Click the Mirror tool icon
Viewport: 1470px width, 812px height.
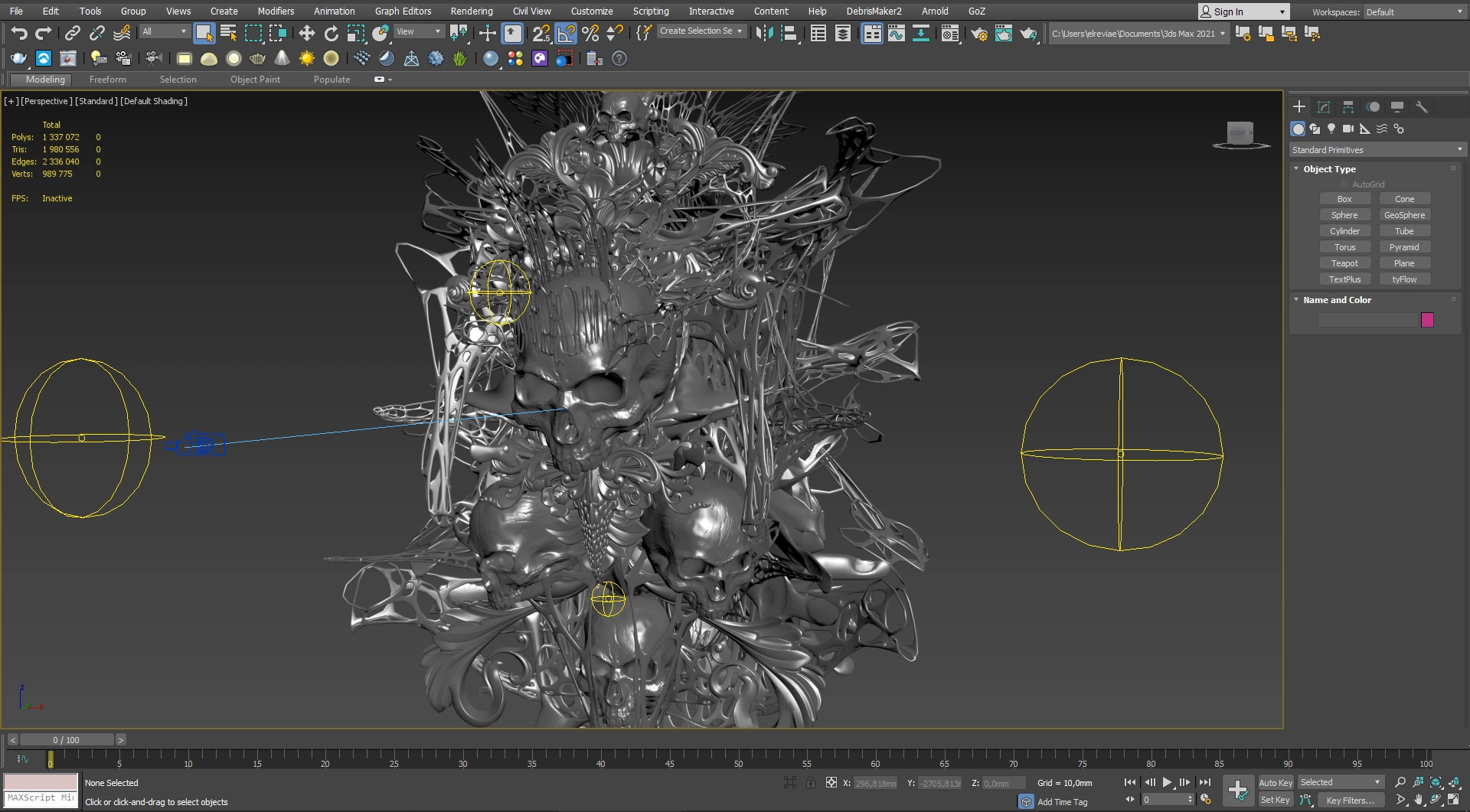[x=763, y=33]
